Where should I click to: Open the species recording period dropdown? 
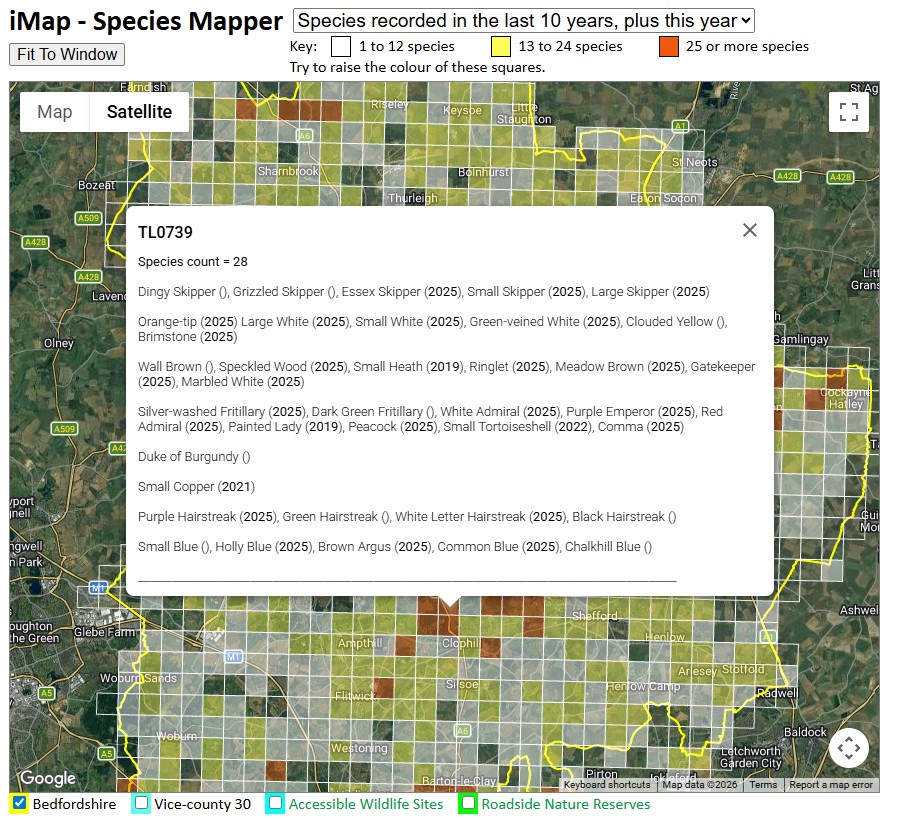click(521, 21)
